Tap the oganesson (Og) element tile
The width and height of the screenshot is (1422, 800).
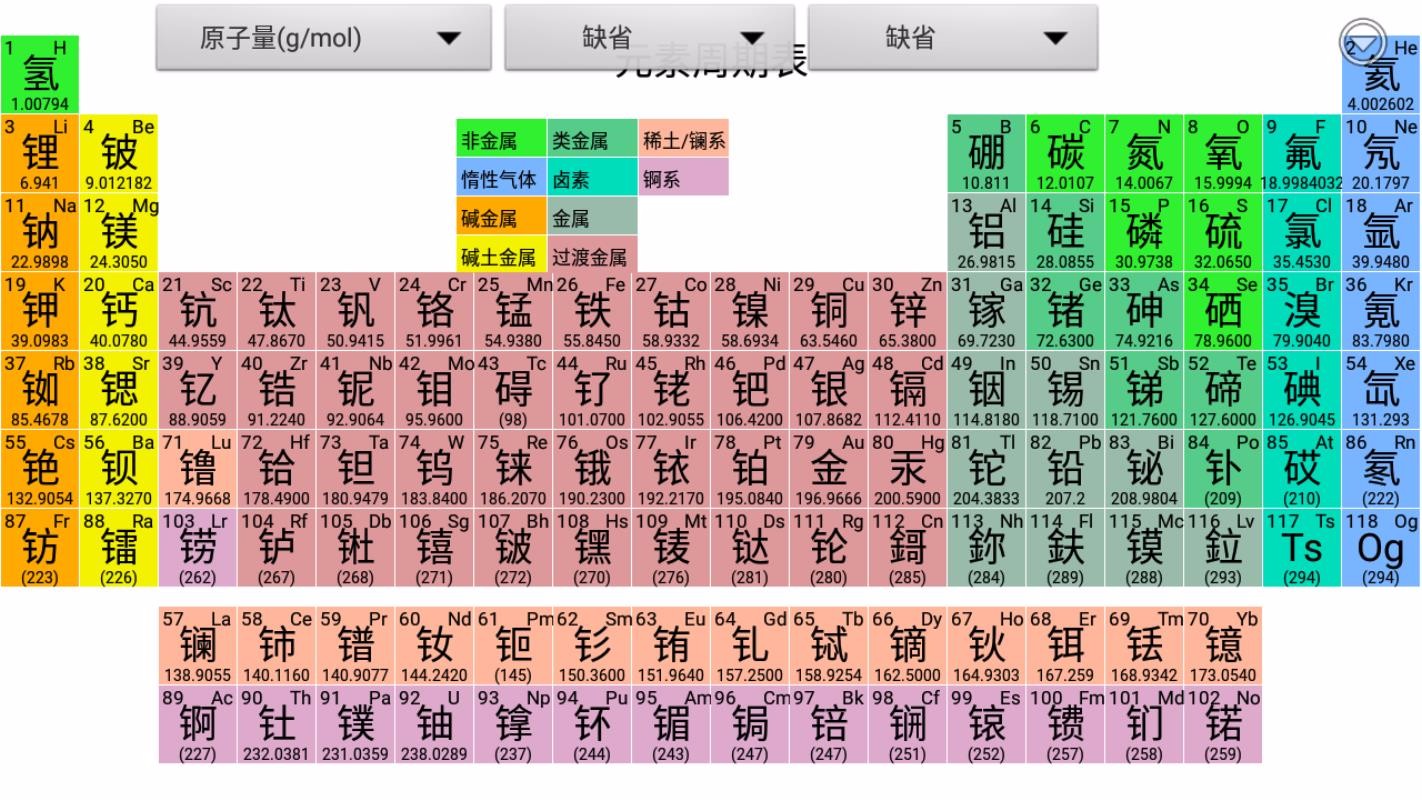1381,548
